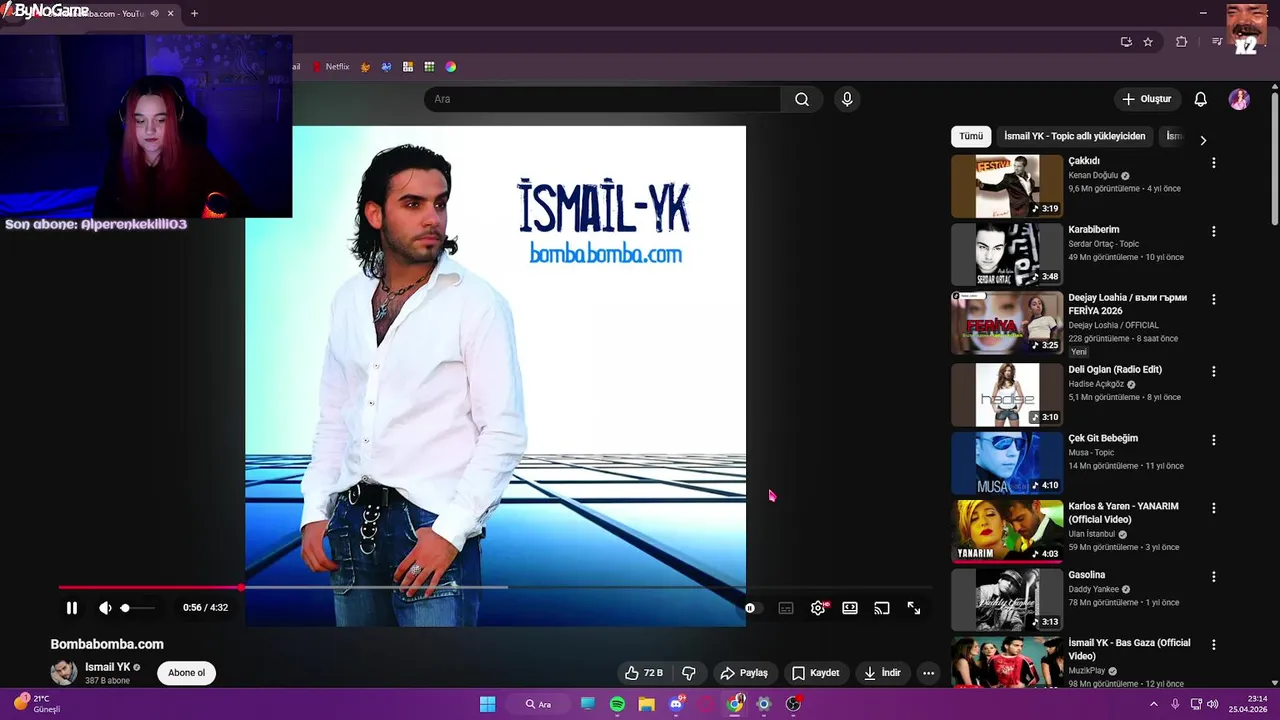Image resolution: width=1280 pixels, height=720 pixels.
Task: Select İsmail YK - Topic adlı yükleyiciden chip
Action: coord(1075,136)
